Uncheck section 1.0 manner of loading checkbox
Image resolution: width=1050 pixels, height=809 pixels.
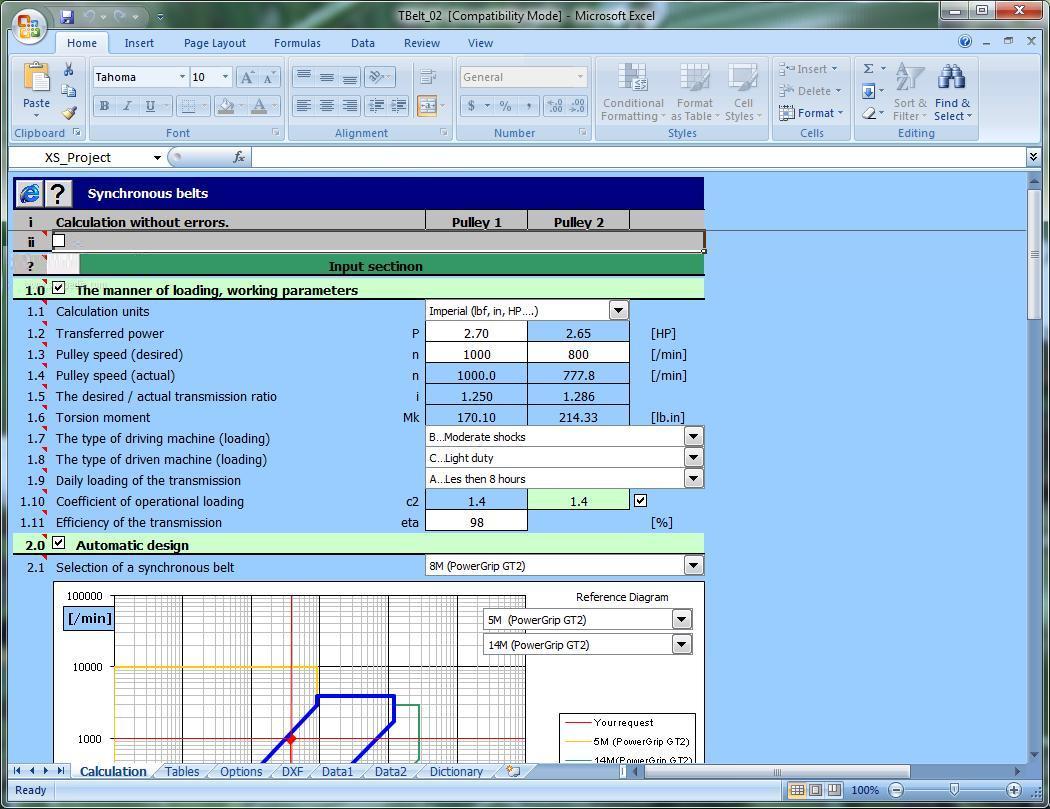(x=59, y=288)
